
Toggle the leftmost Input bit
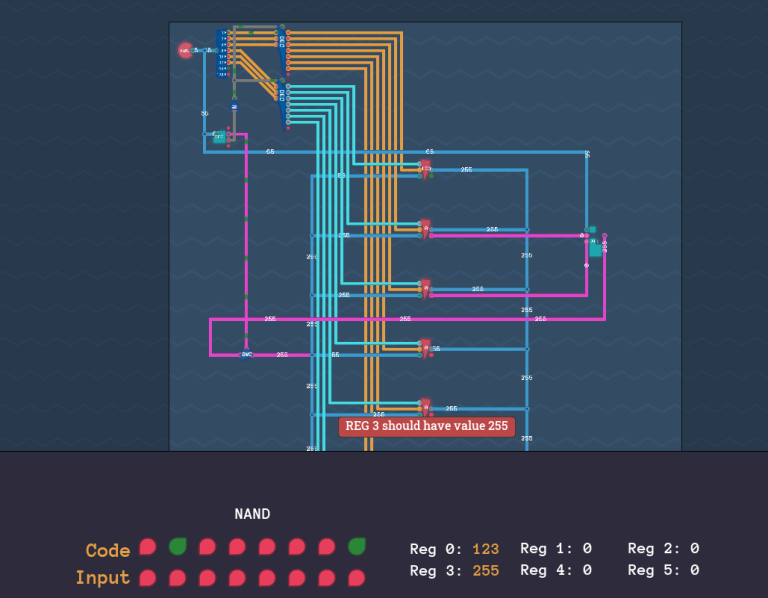[148, 578]
